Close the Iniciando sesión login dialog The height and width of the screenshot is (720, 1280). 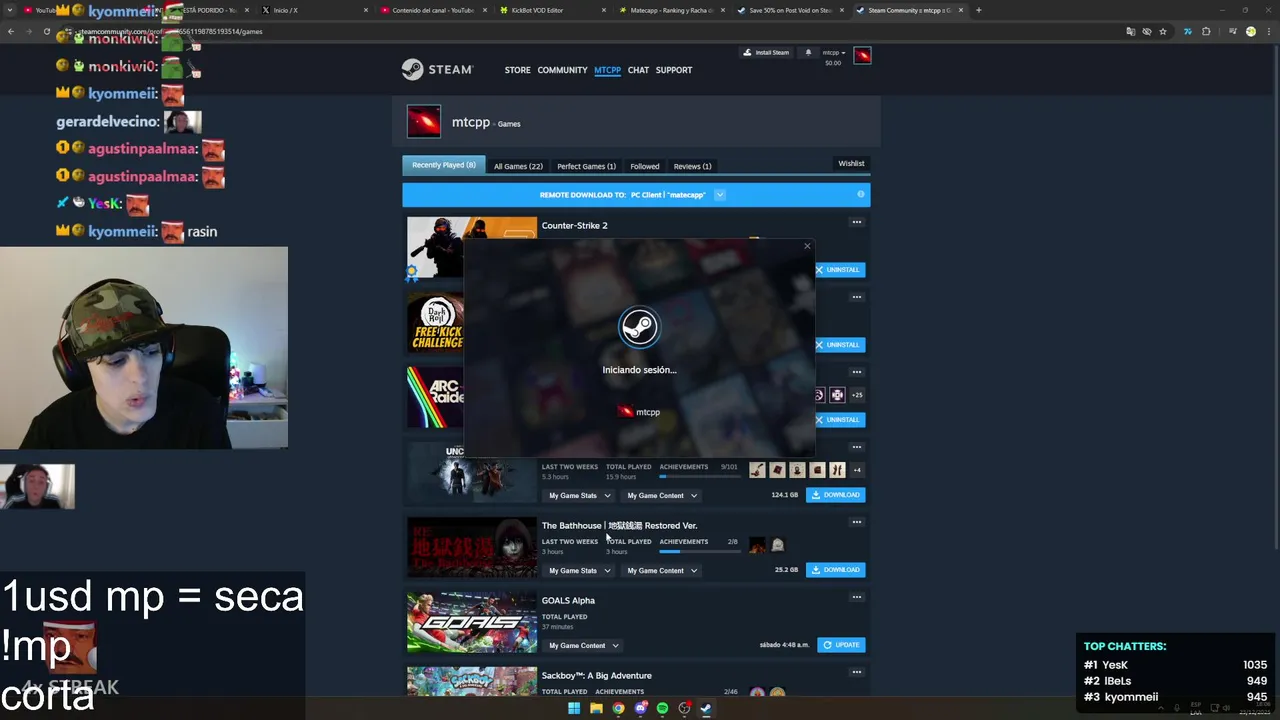[x=807, y=246]
